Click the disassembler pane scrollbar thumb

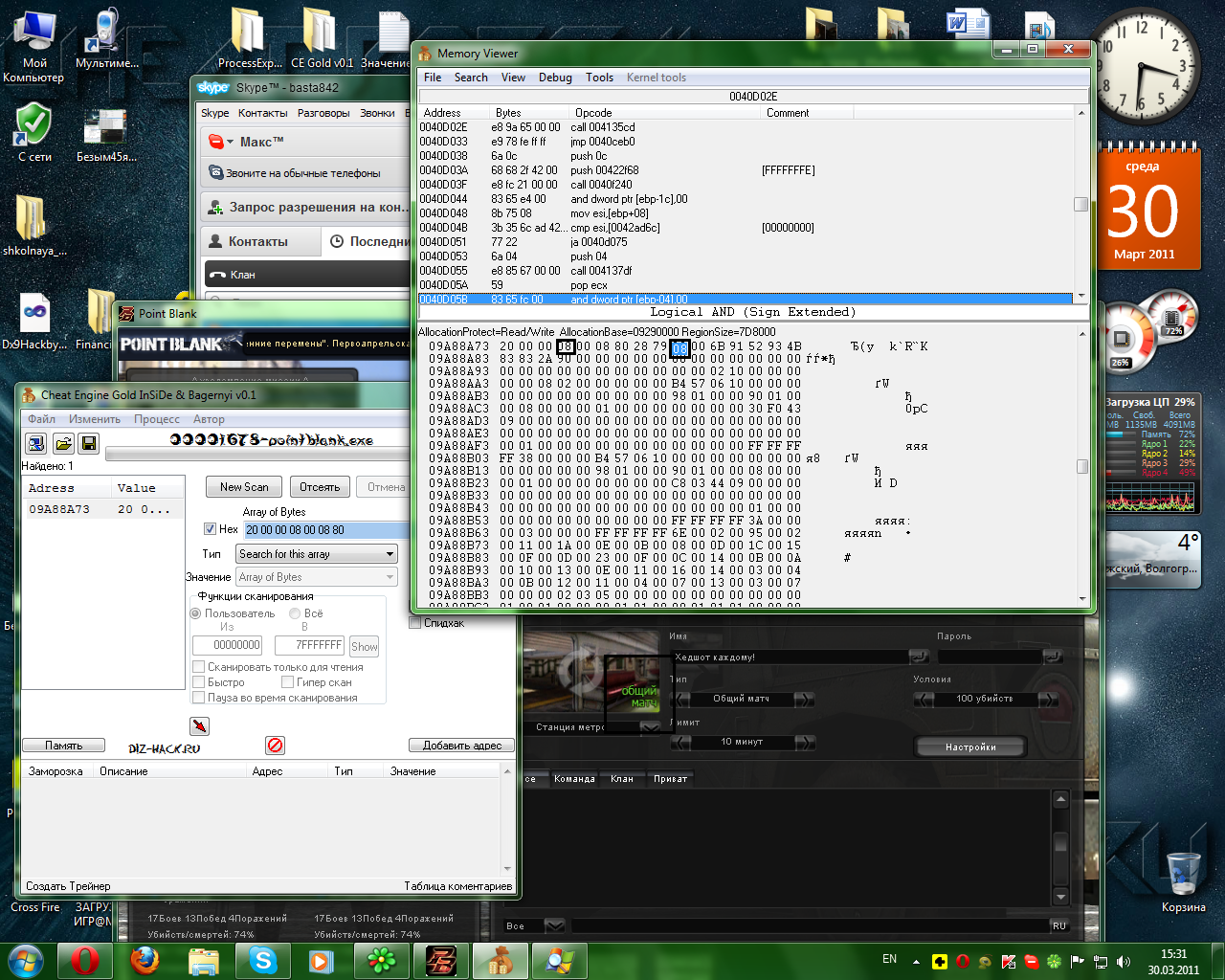(1081, 204)
